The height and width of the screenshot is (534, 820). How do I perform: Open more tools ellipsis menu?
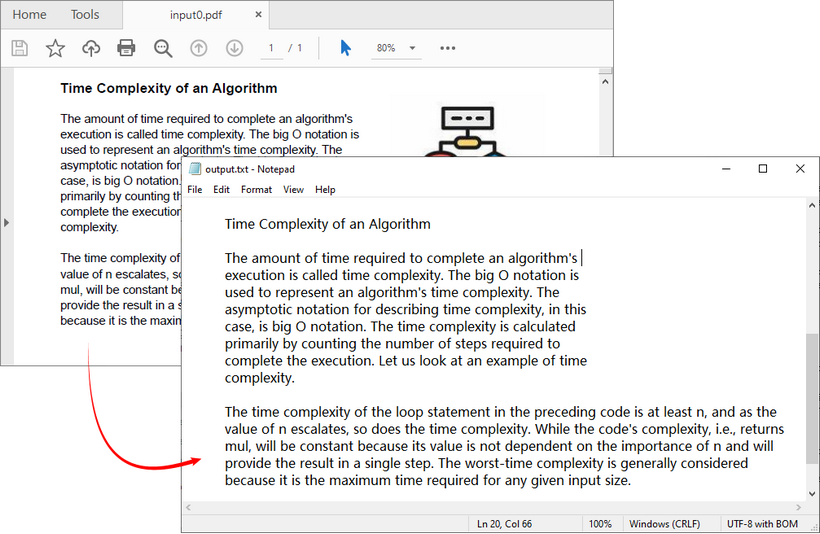click(x=448, y=48)
